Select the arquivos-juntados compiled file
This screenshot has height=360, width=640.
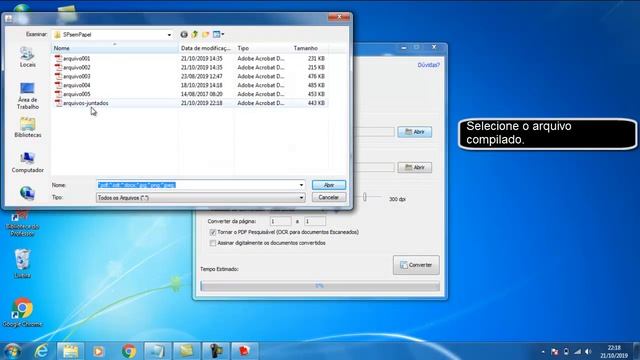(81, 103)
